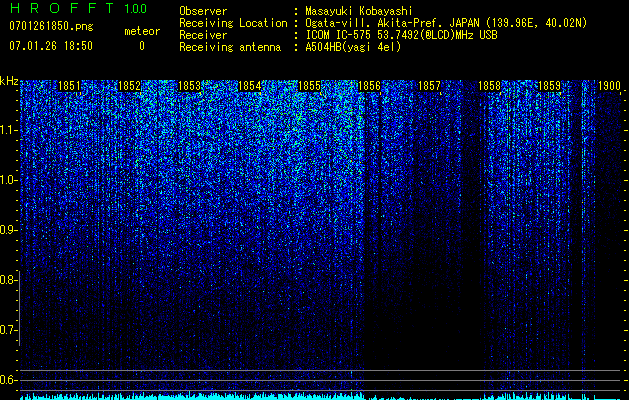
Task: Click the 1900 time marker
Action: click(609, 86)
